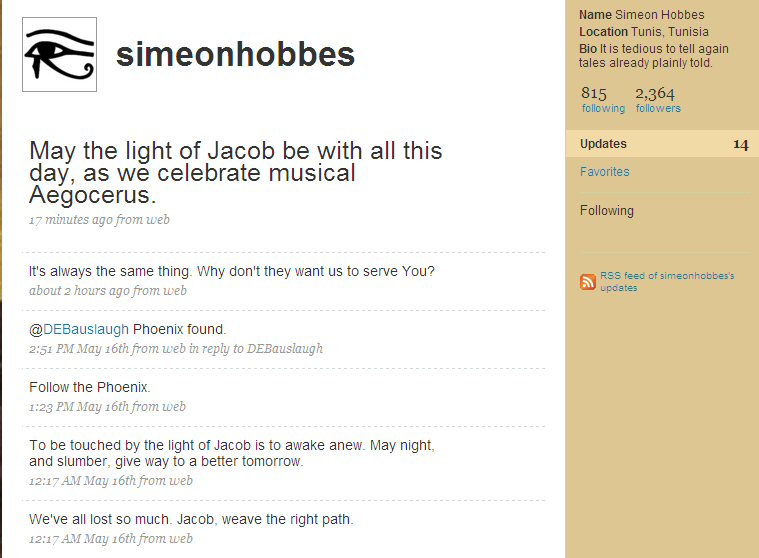Open the 815 following count

coord(594,92)
